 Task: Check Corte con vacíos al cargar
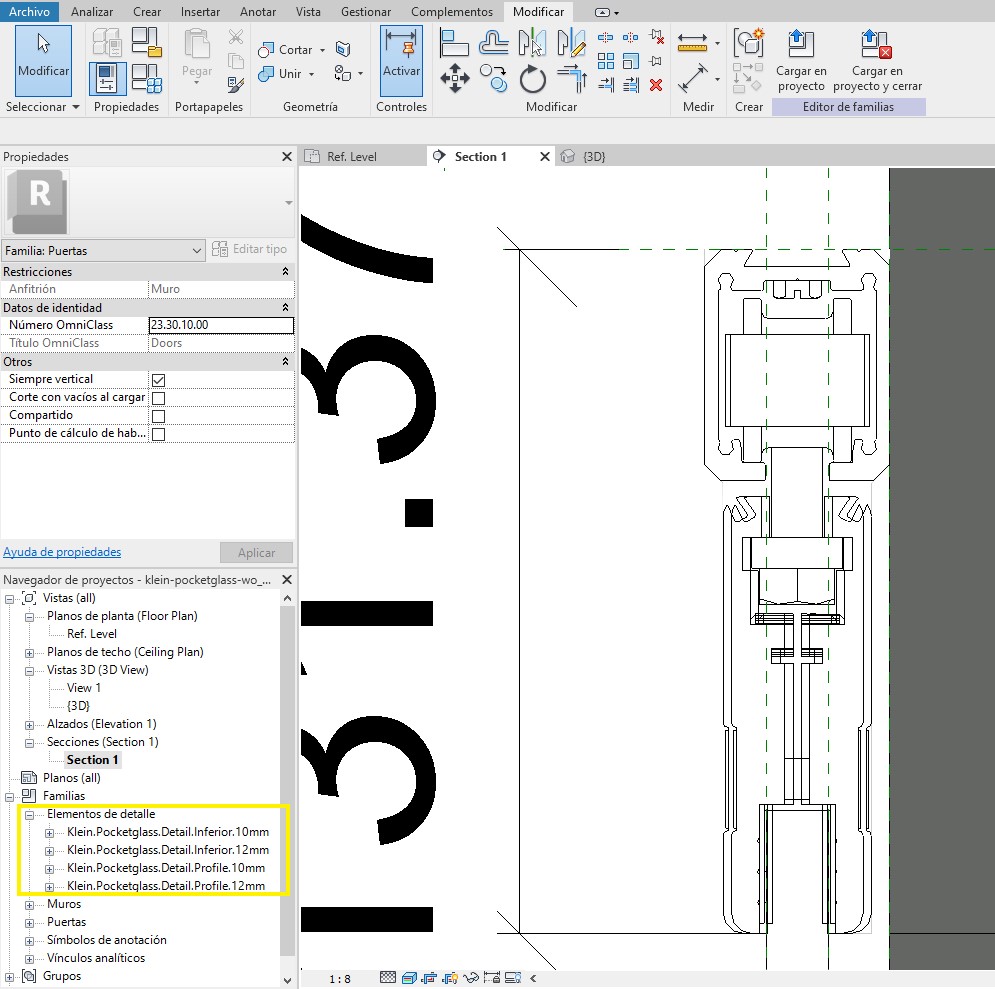click(x=157, y=397)
